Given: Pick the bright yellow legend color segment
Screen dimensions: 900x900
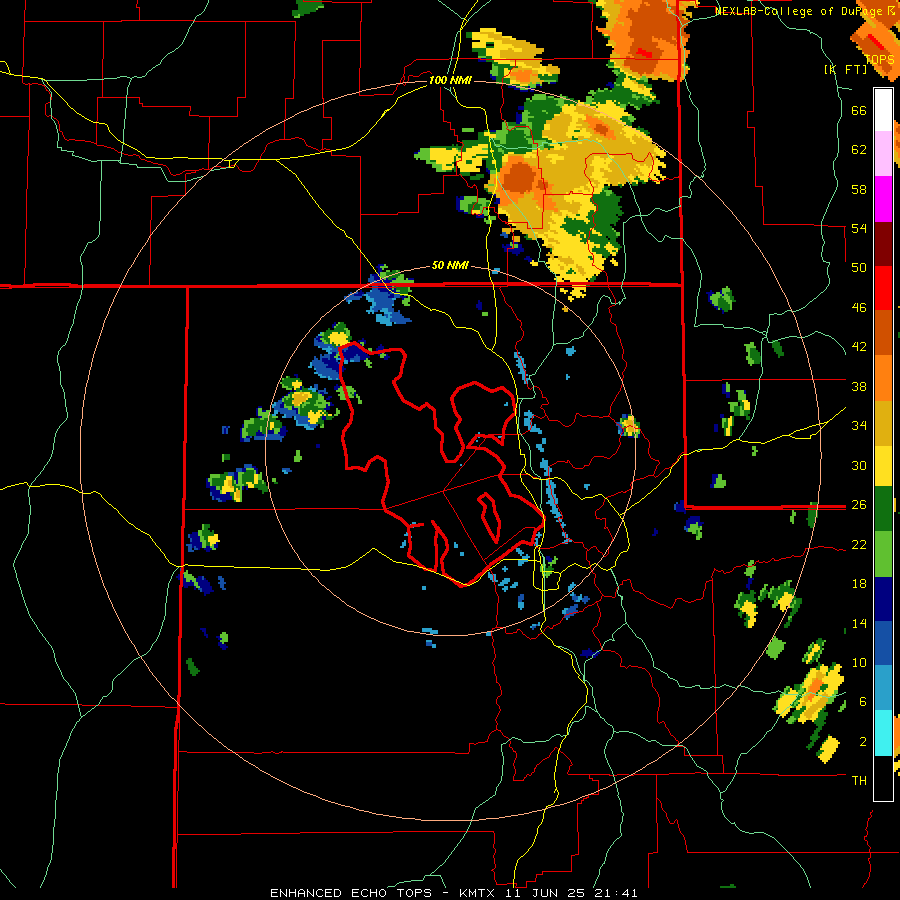Looking at the screenshot, I should click(x=883, y=465).
